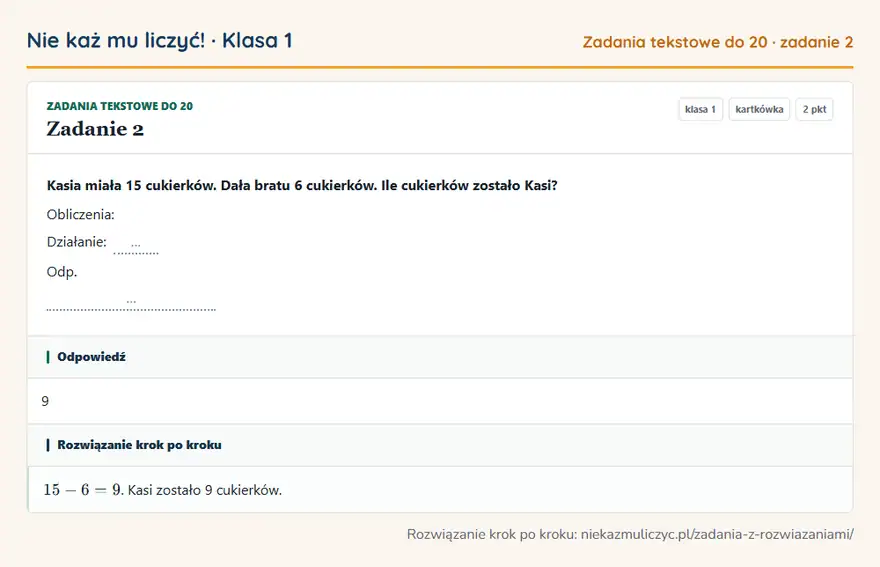880x567 pixels.
Task: Click the "Zadanie 2" heading
Action: click(x=95, y=129)
